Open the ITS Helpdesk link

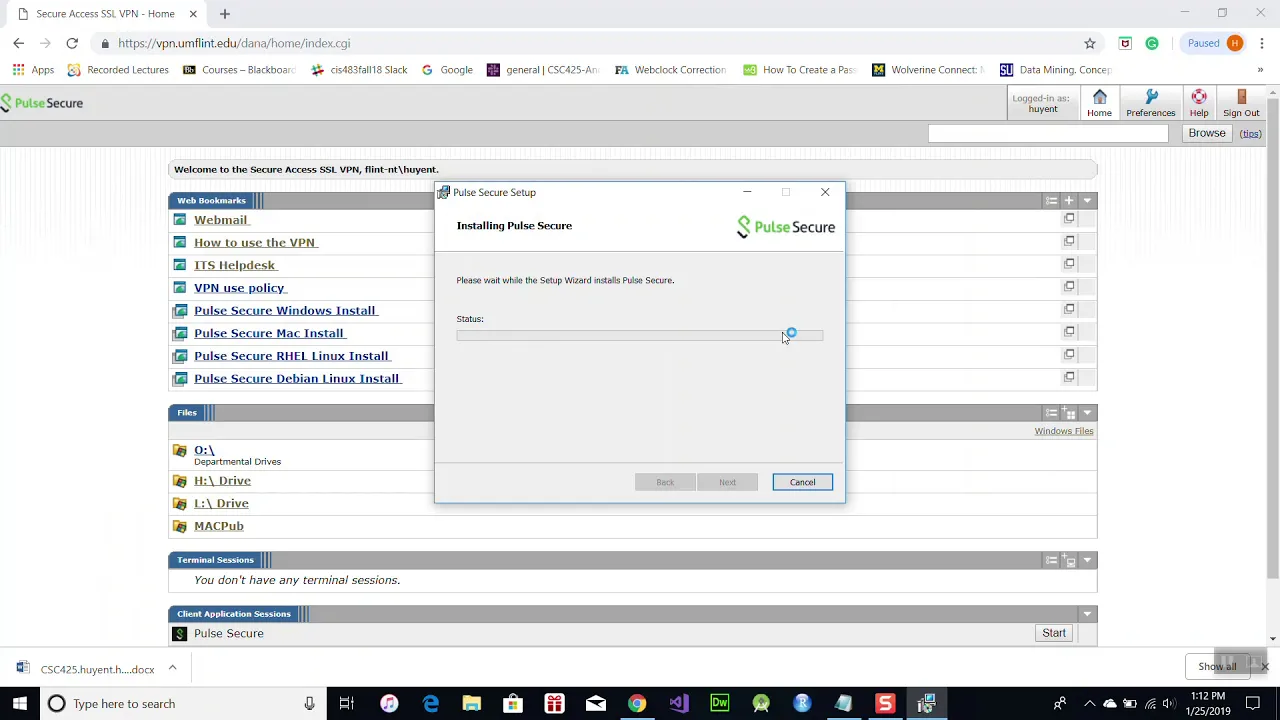coord(234,265)
